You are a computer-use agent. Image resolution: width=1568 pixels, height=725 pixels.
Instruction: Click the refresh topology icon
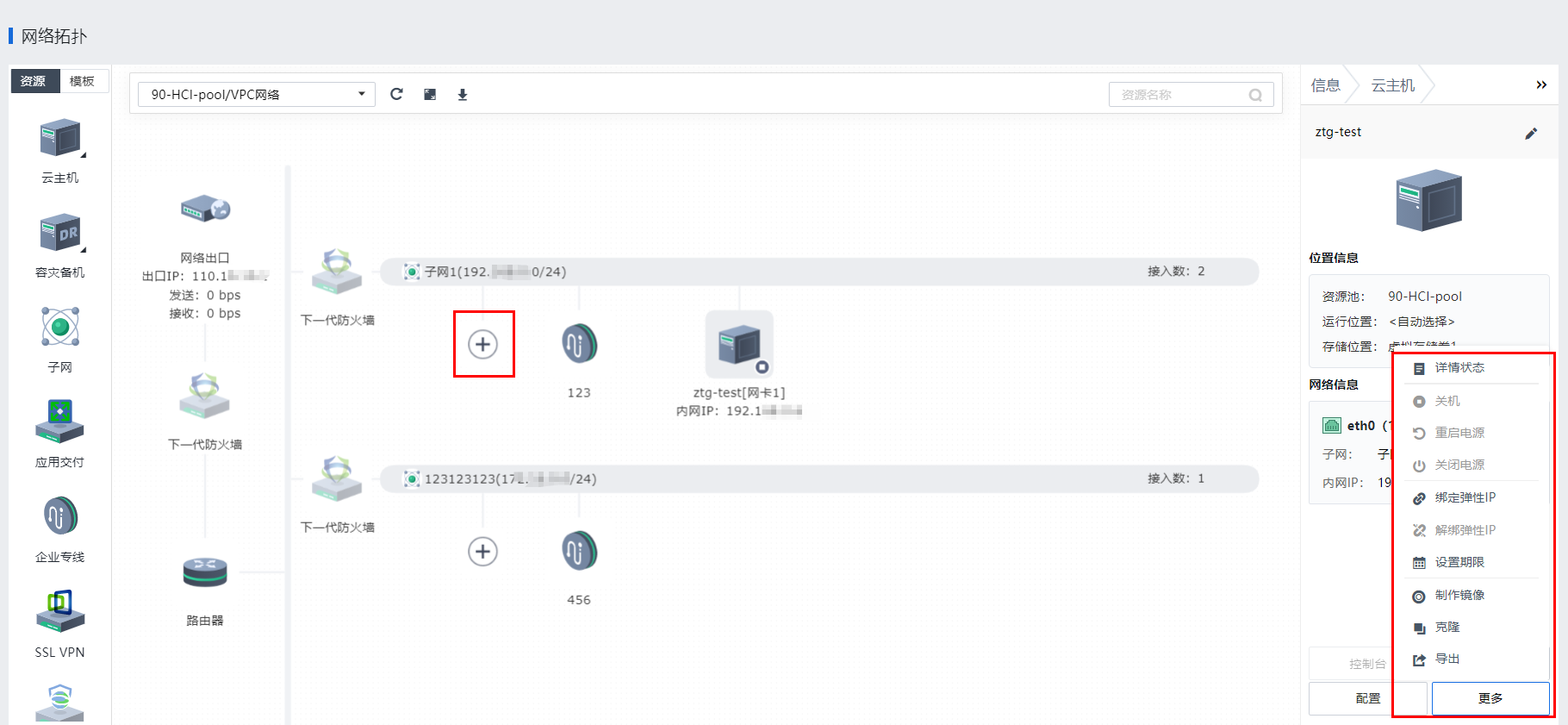pos(396,94)
